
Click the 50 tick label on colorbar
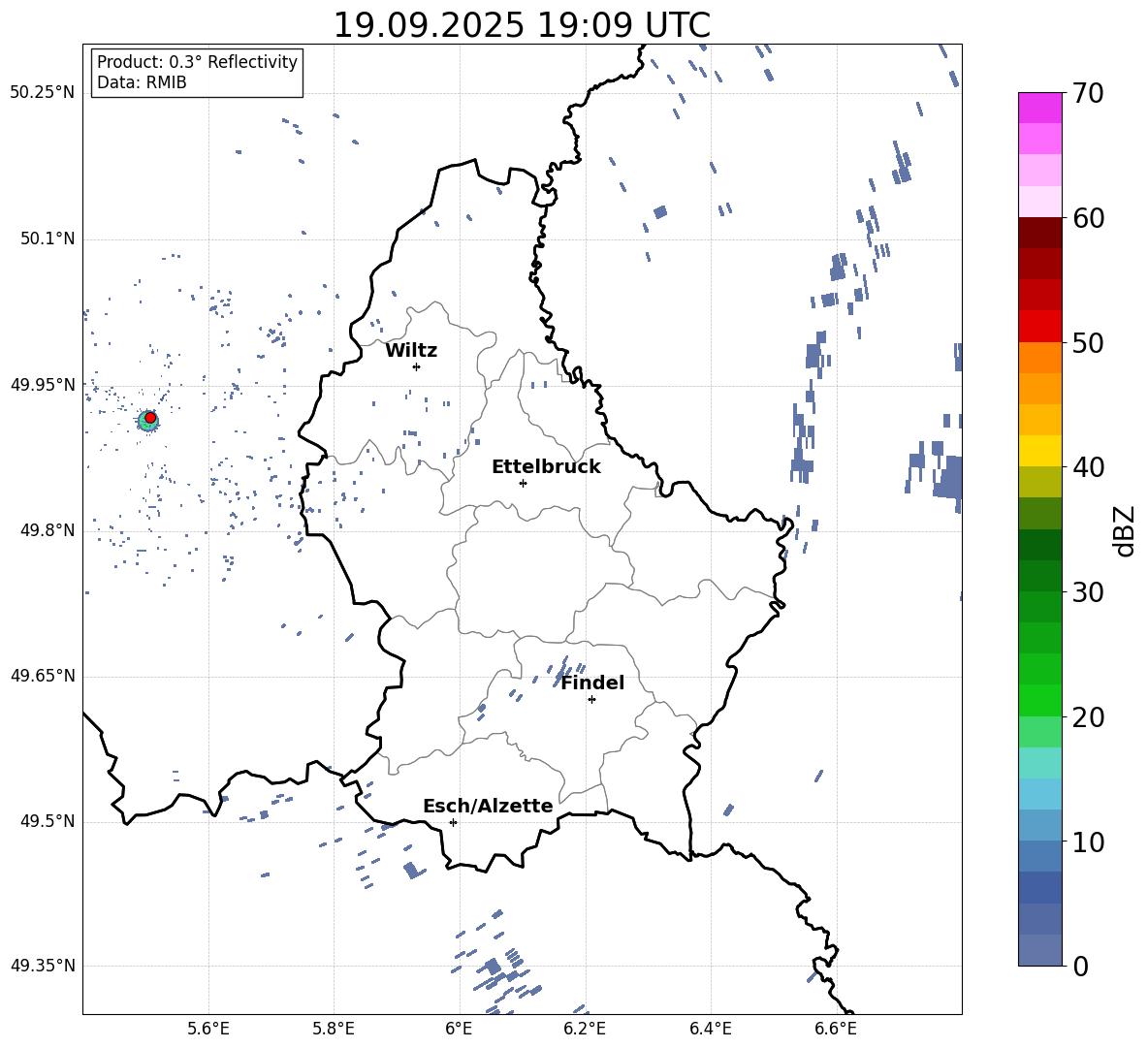coord(1088,343)
